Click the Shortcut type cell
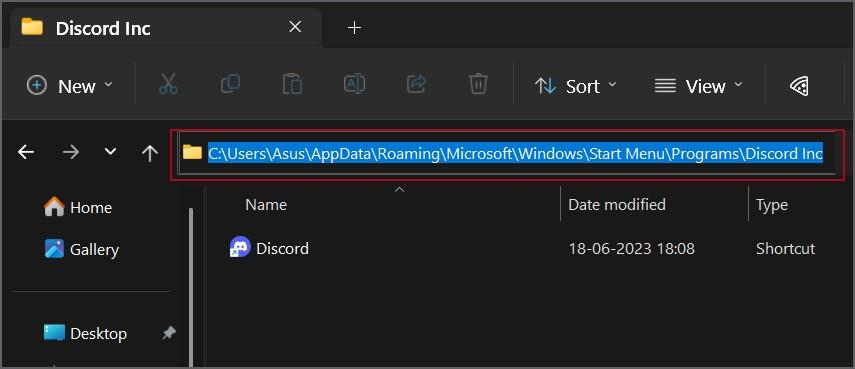Screen dimensions: 855x369 (785, 249)
